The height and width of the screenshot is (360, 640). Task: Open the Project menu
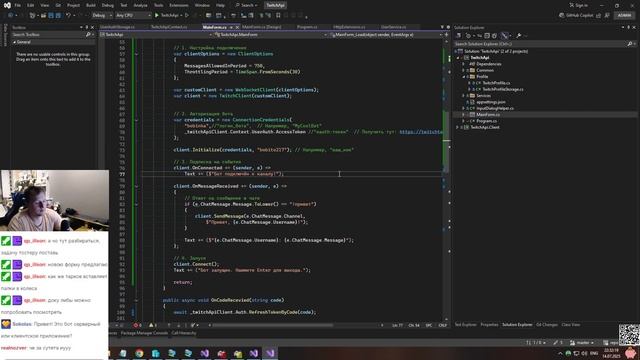pos(73,5)
